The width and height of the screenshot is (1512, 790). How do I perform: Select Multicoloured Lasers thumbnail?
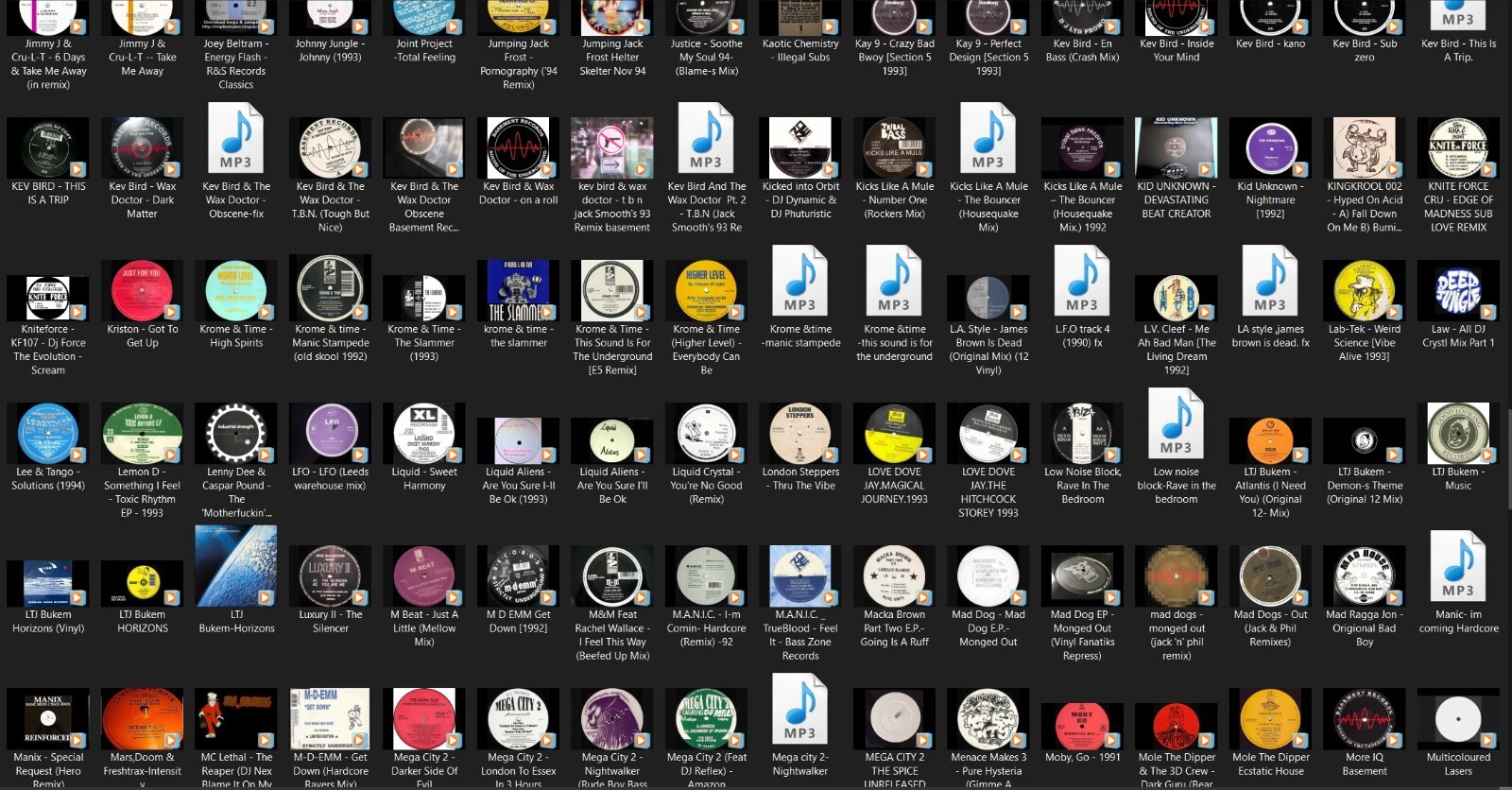[1458, 719]
